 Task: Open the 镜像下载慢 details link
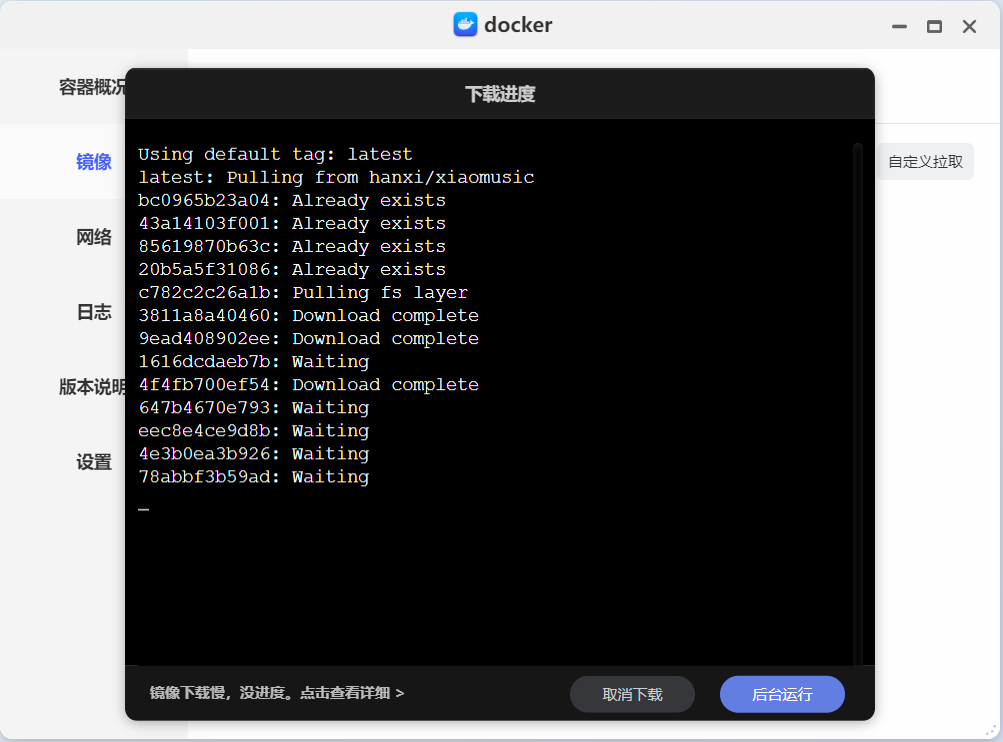tap(277, 693)
